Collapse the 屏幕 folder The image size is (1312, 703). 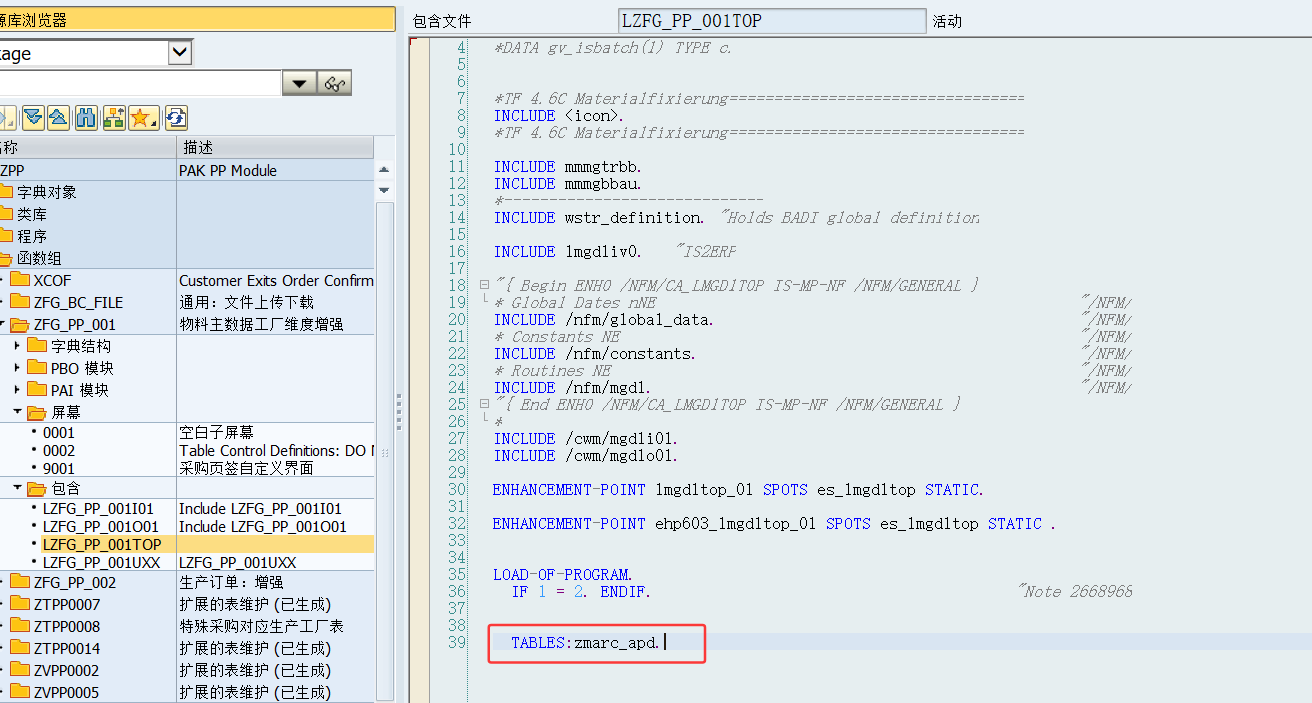[x=17, y=411]
